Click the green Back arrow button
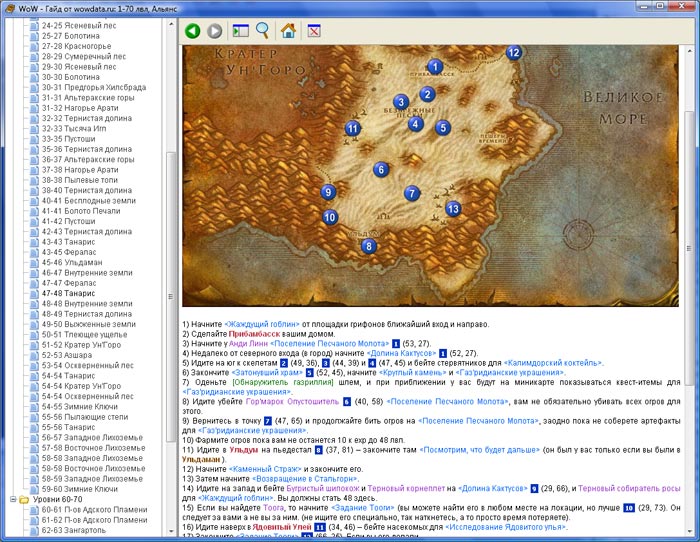This screenshot has height=542, width=700. click(193, 31)
